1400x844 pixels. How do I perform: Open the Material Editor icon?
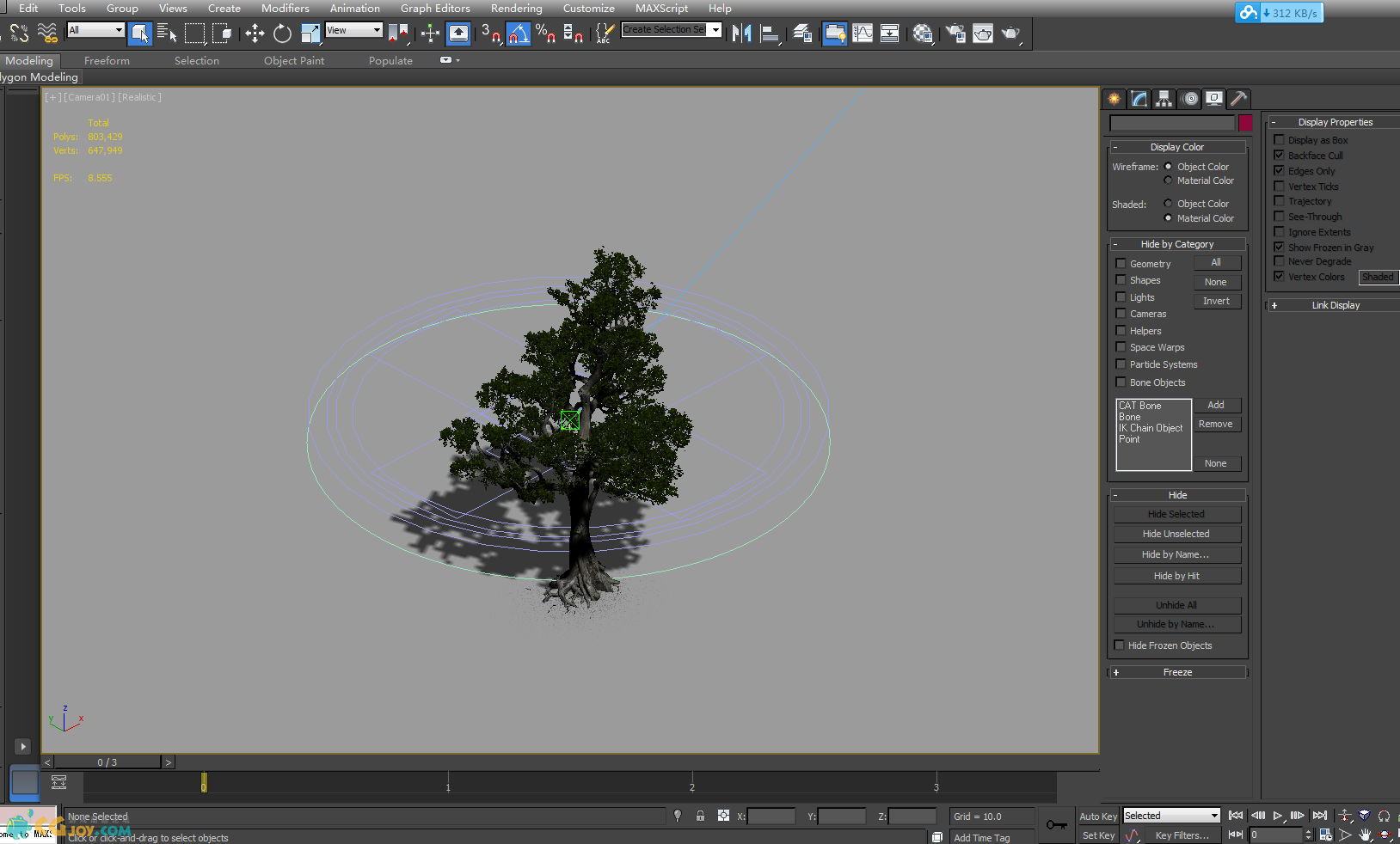click(x=923, y=34)
